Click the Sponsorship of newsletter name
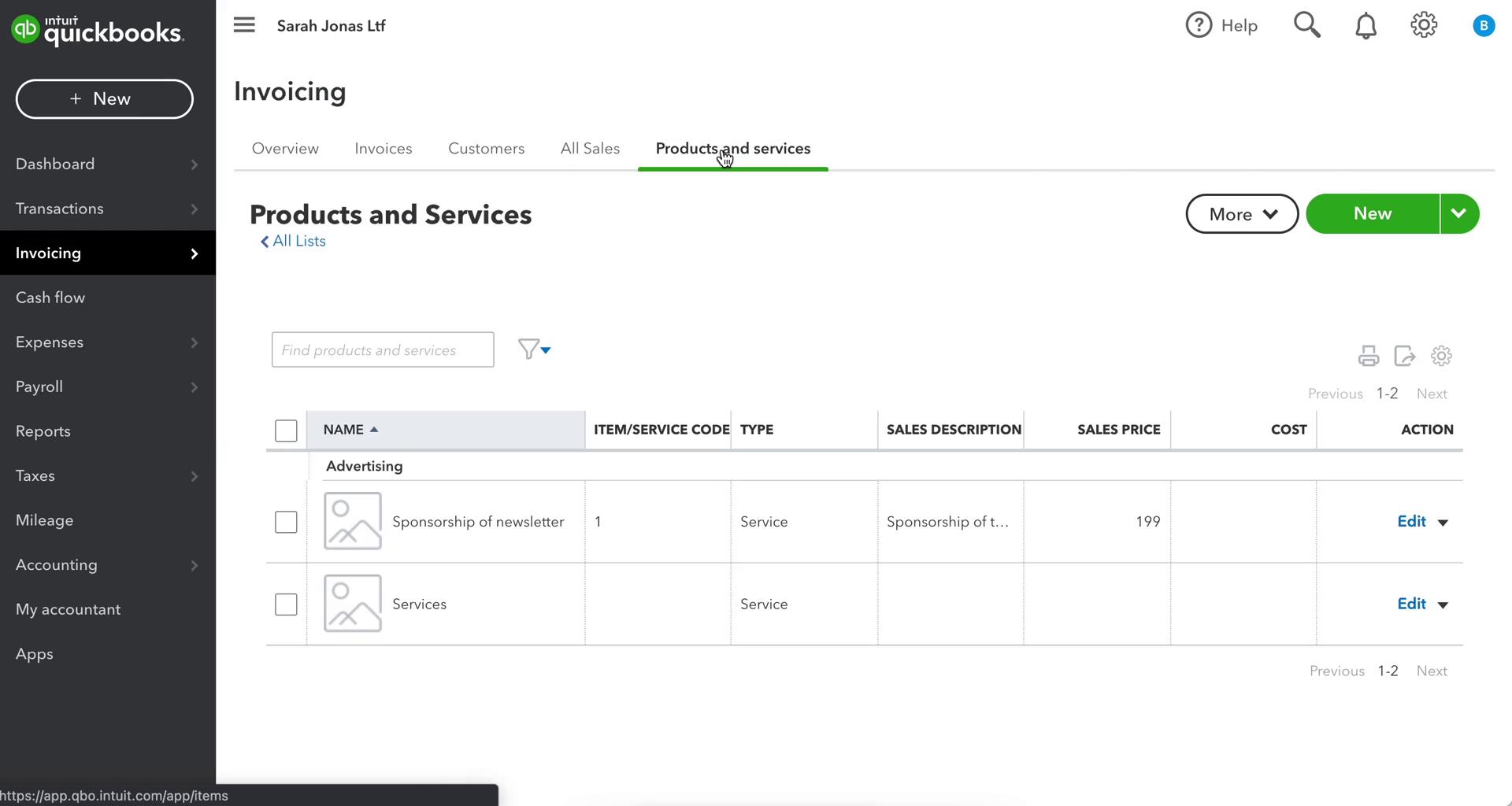 (x=478, y=522)
